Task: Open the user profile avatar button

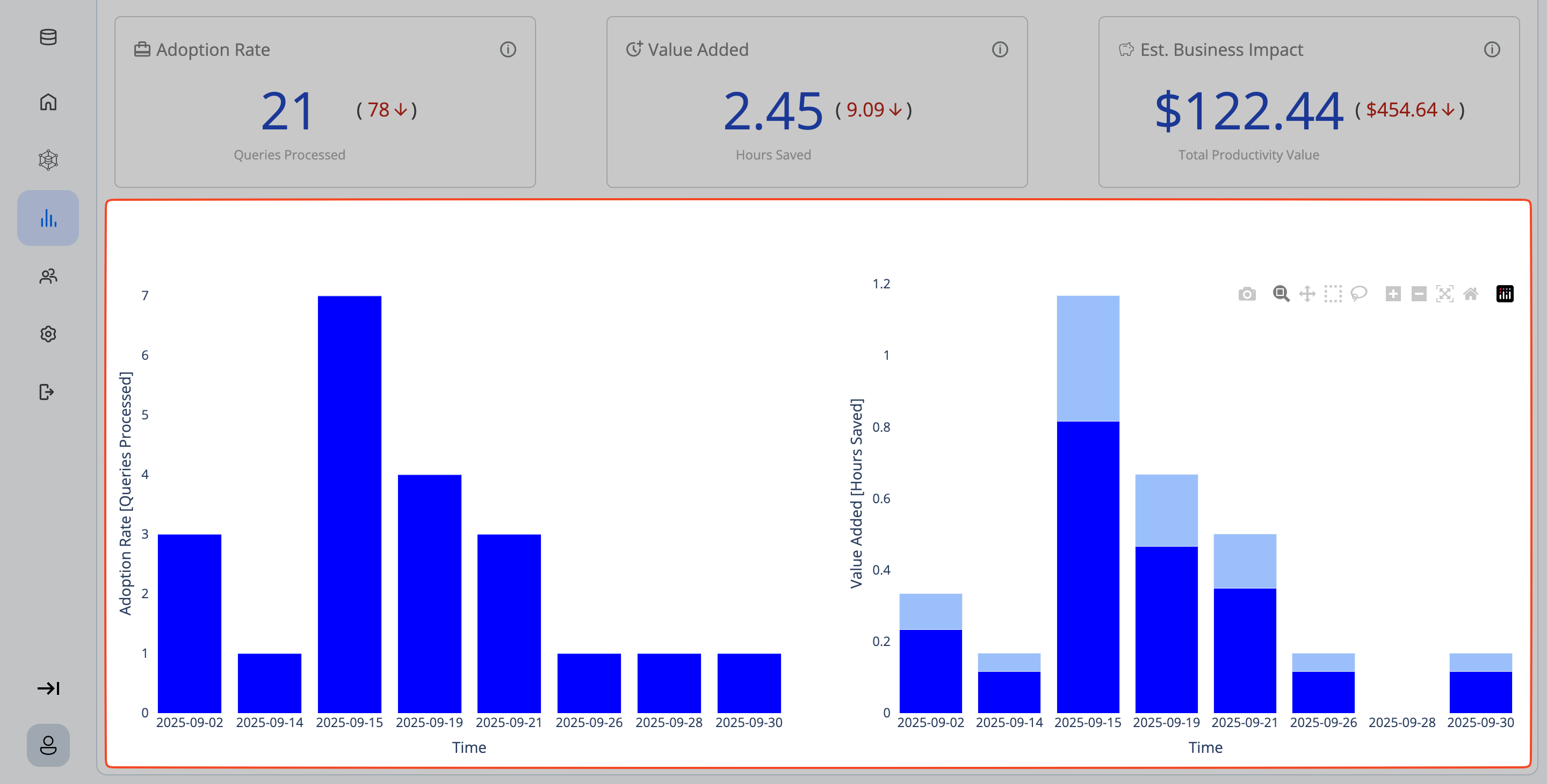Action: 48,745
